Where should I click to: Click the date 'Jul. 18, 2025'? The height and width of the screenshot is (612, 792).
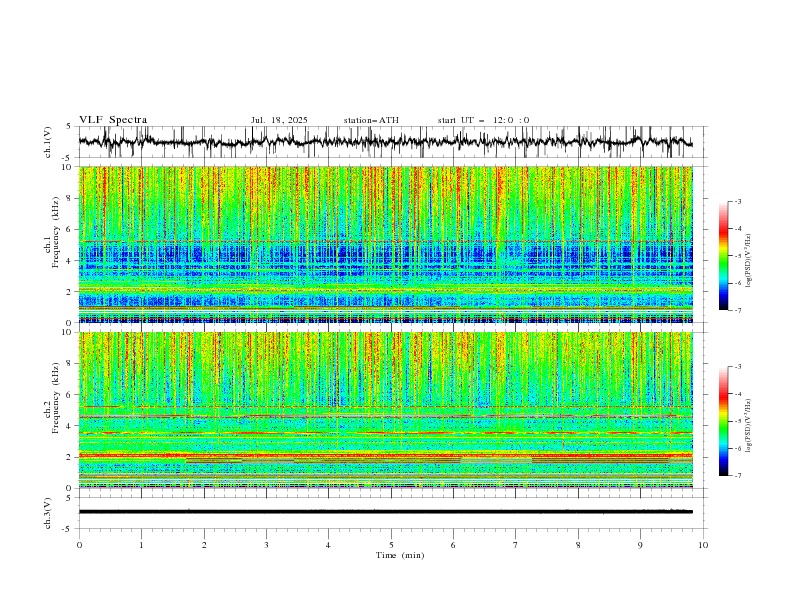279,120
